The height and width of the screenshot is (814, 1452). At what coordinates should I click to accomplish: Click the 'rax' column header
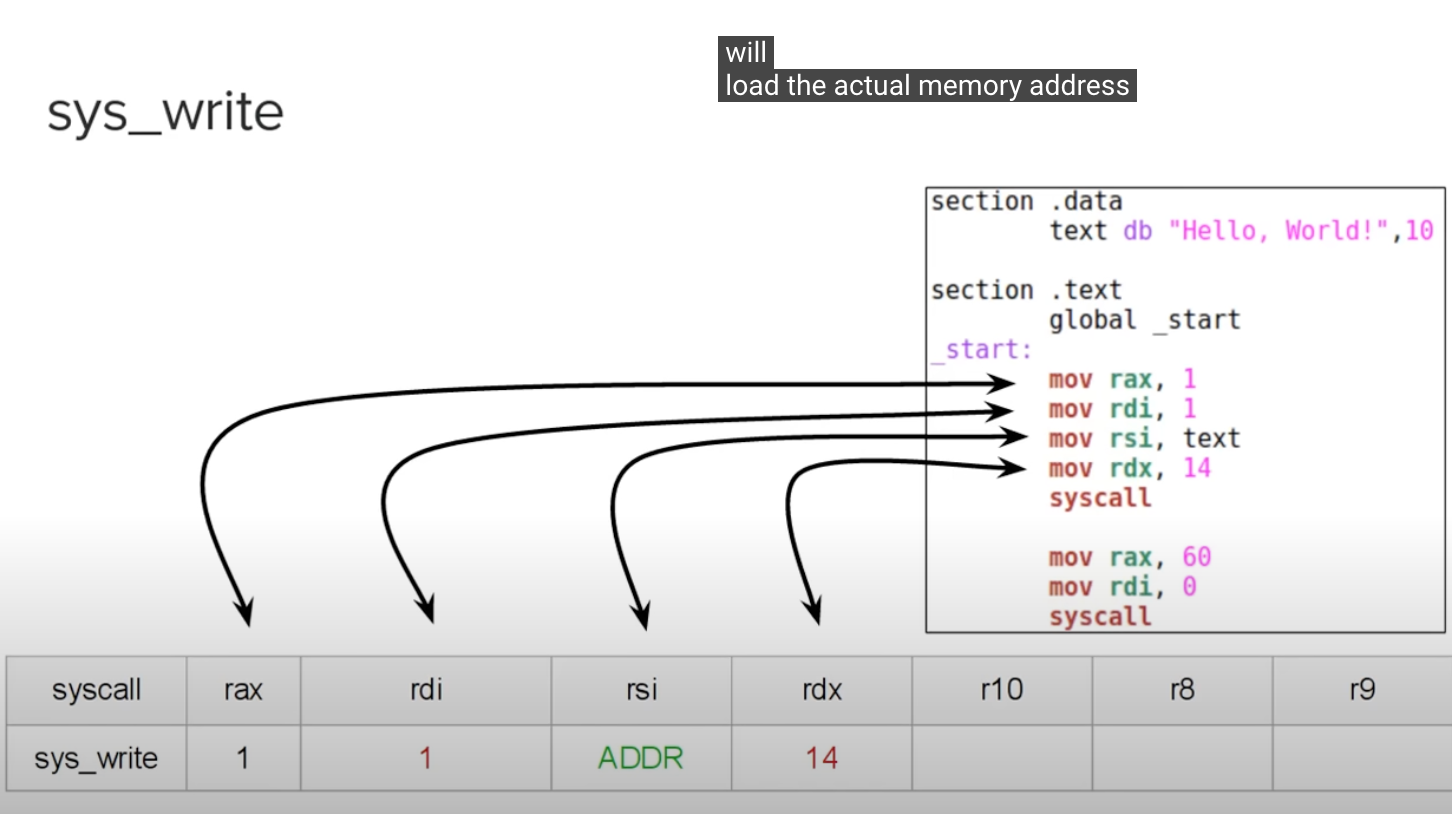(x=244, y=690)
